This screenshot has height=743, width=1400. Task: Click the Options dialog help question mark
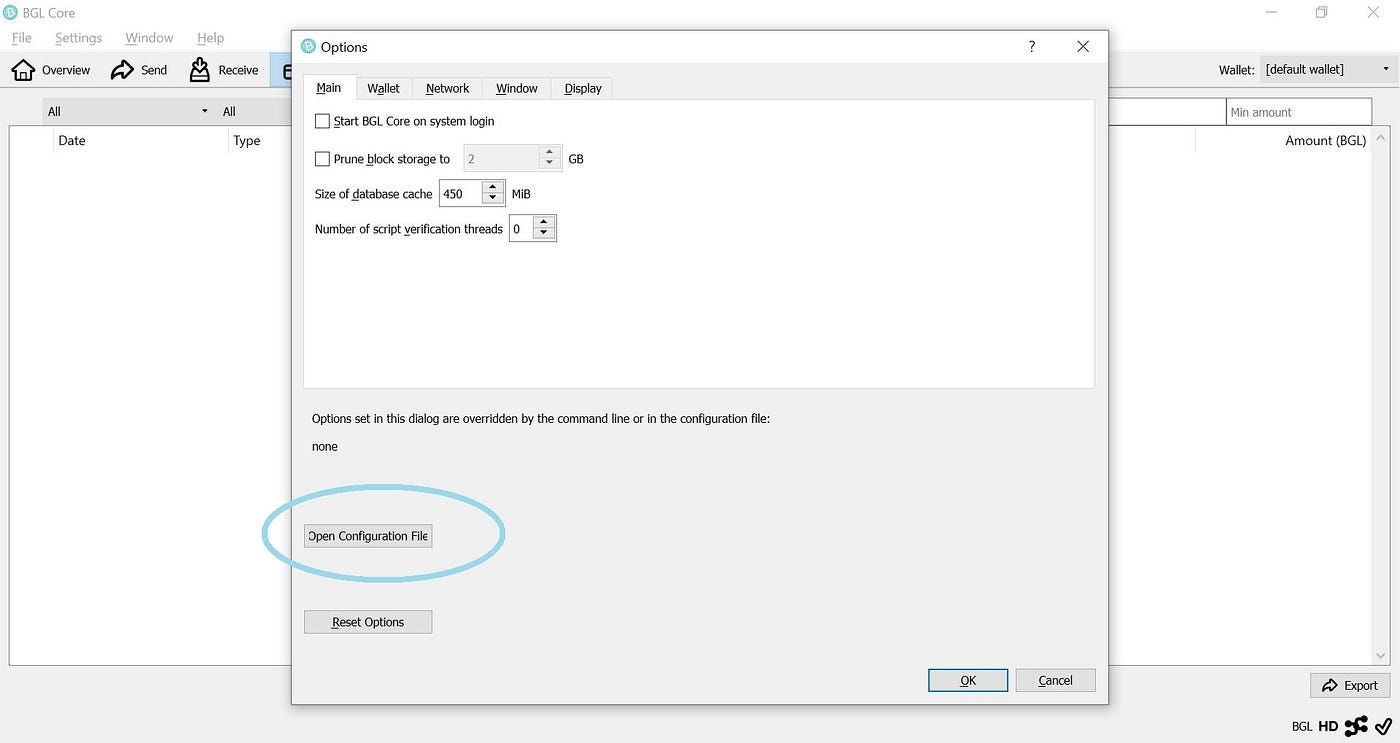1032,47
